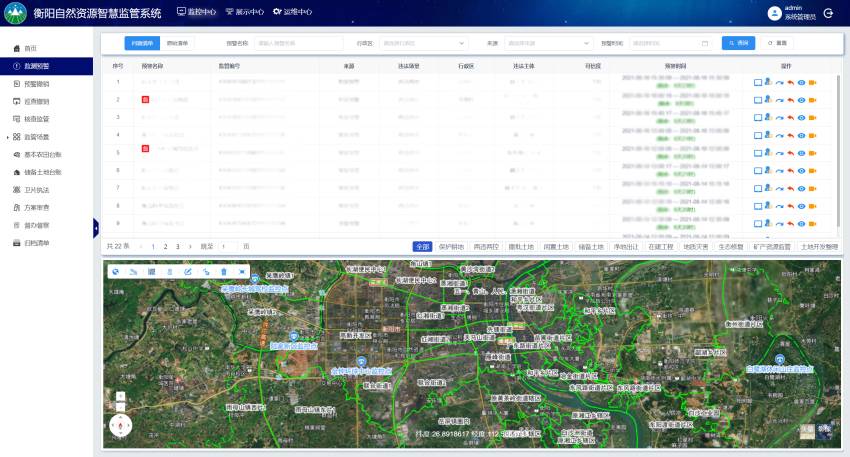Click the user assign icon in row 4
Viewport: 850px width, 457px height.
point(768,135)
